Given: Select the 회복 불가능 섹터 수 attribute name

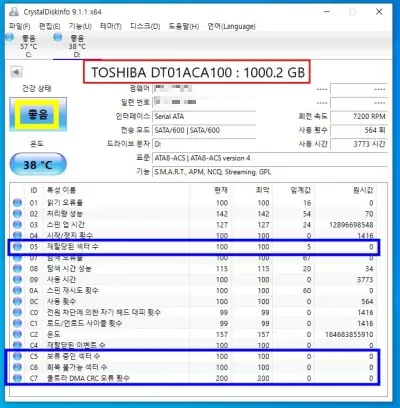Looking at the screenshot, I should click(x=77, y=367).
